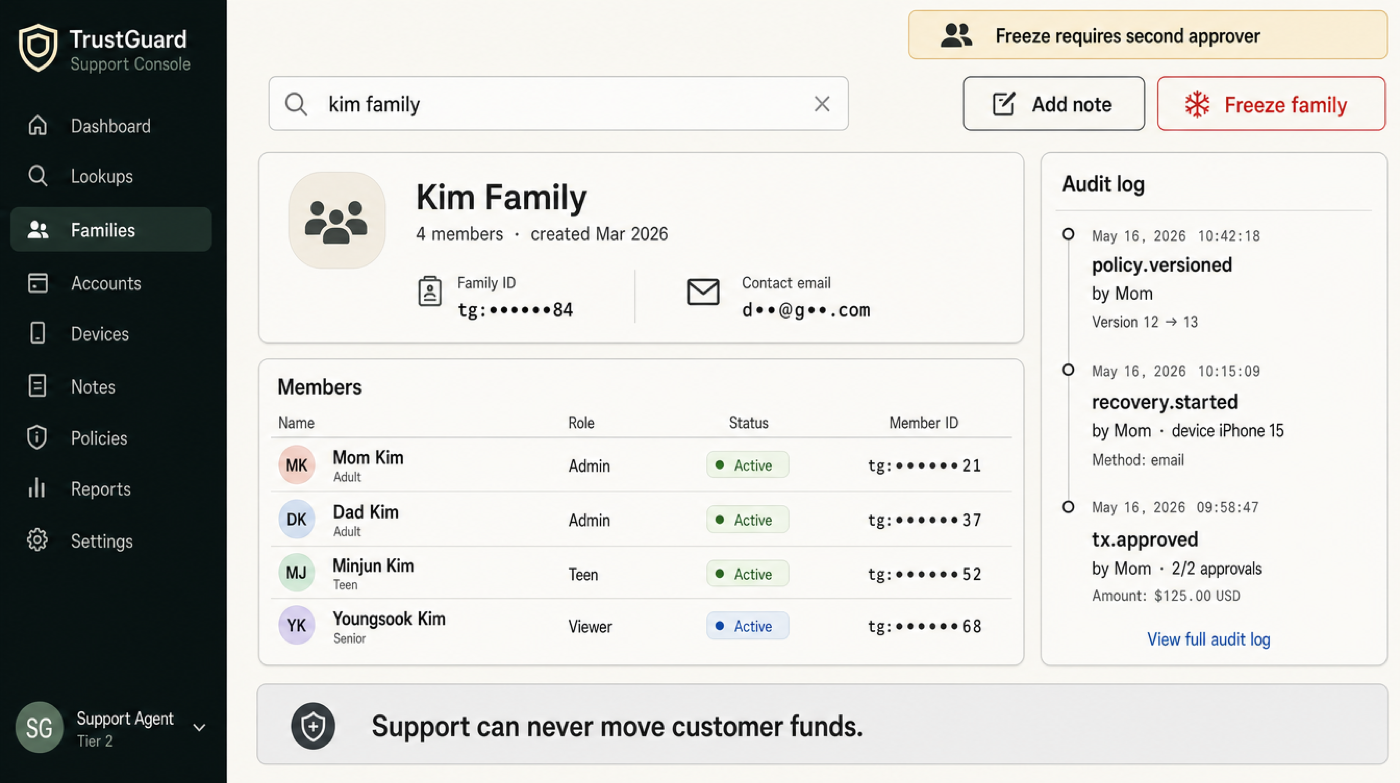
Task: Go to the Policies menu item
Action: pyautogui.click(x=99, y=437)
